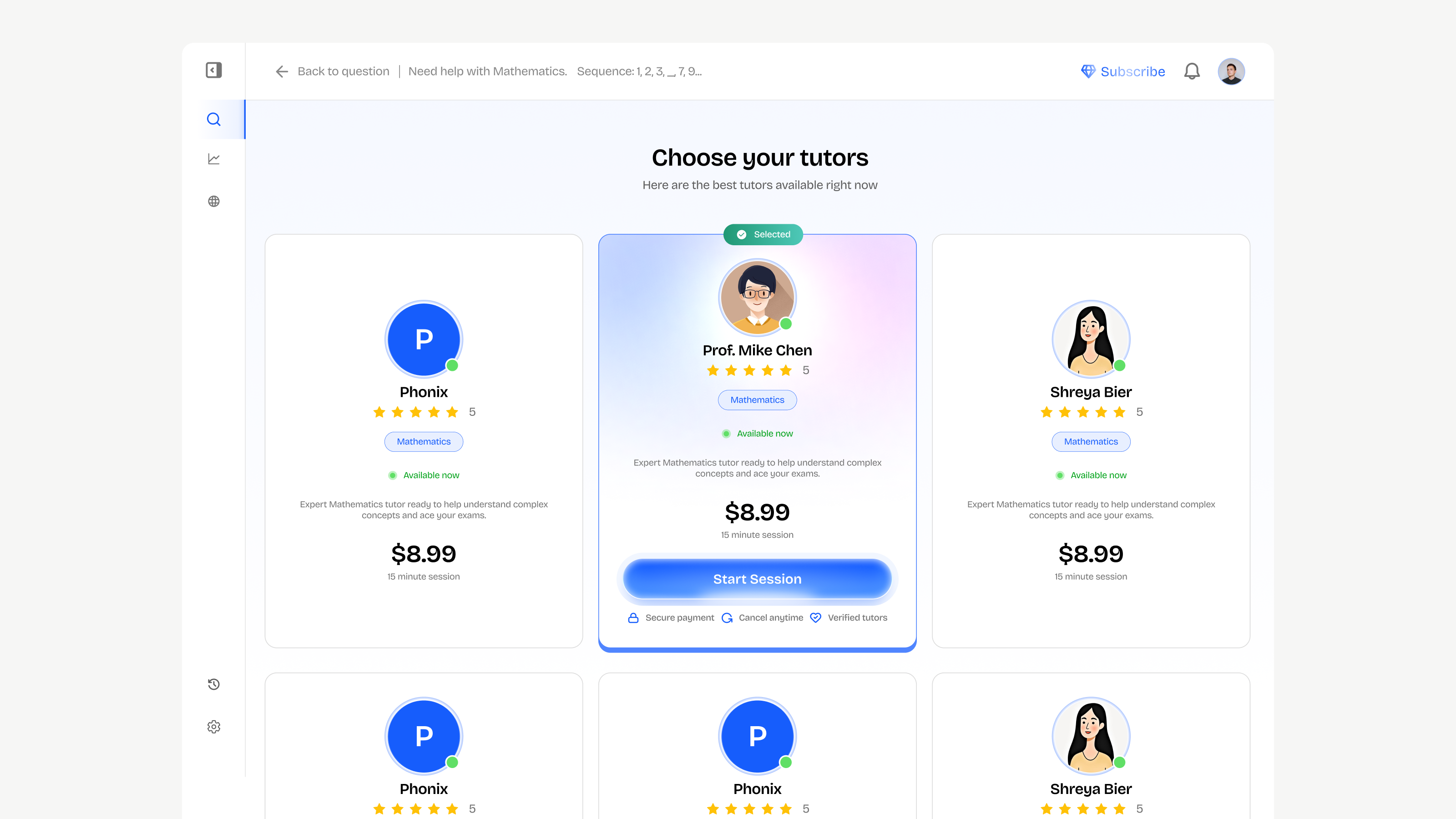Start Session with Prof. Mike Chen
This screenshot has width=1456, height=819.
(757, 579)
